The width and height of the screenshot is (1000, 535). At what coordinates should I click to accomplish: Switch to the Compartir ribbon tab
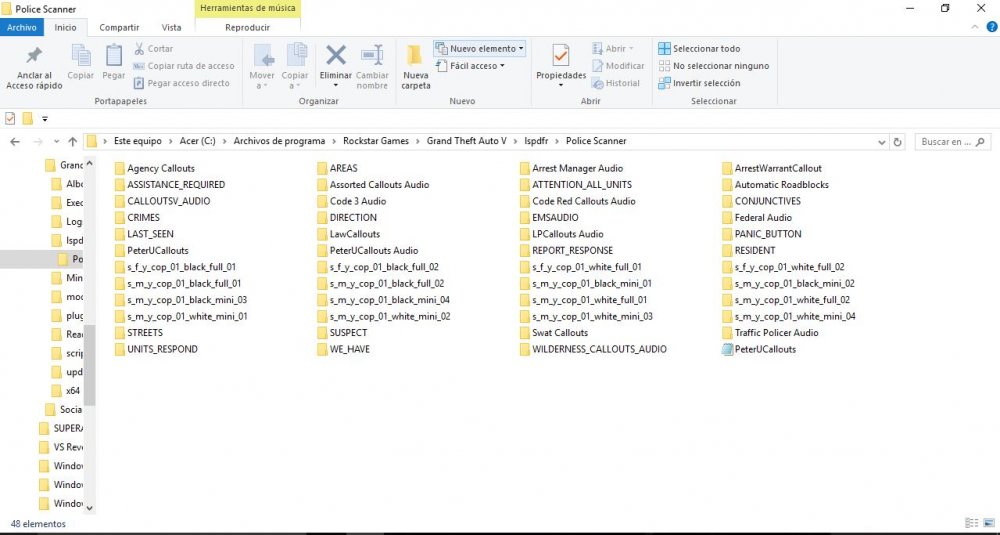(x=119, y=27)
